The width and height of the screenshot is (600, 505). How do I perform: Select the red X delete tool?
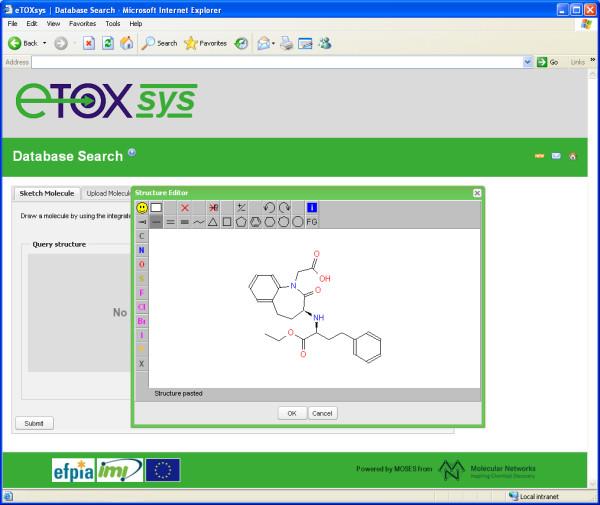[x=184, y=208]
